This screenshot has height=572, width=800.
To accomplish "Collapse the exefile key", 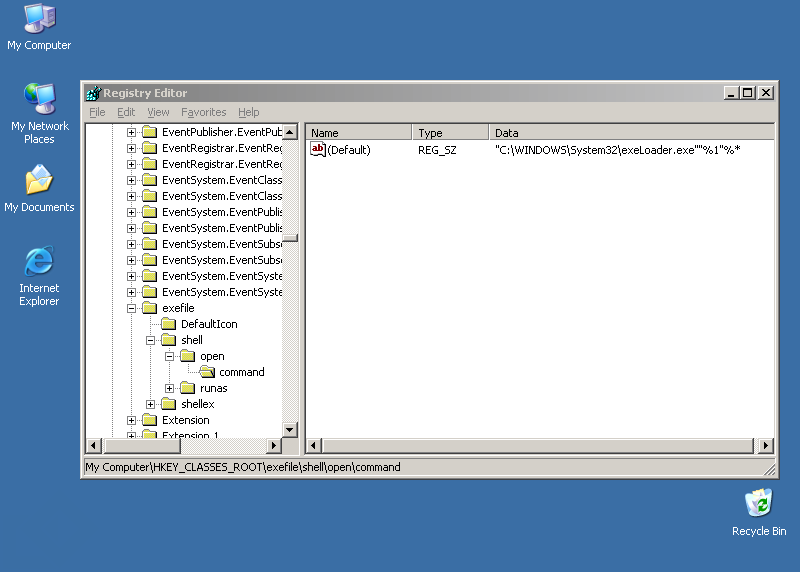I will click(131, 308).
